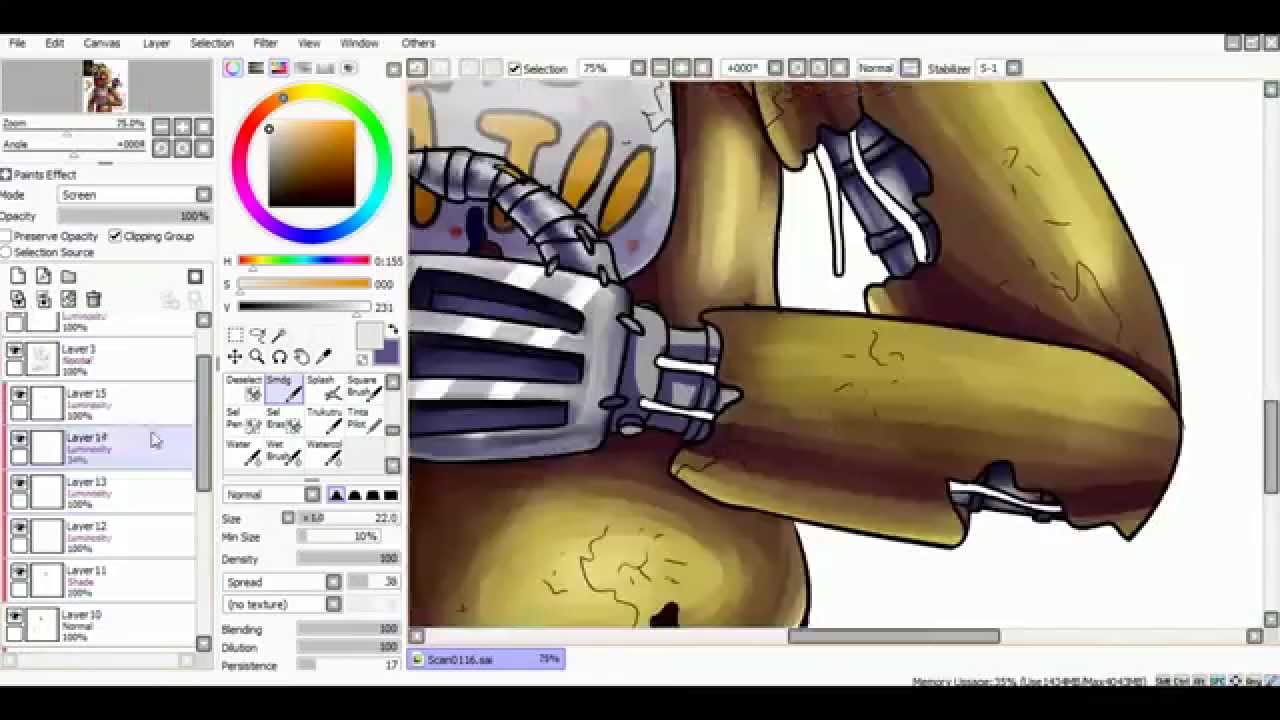This screenshot has height=720, width=1280.
Task: Open the Spread brush shape dropdown
Action: click(283, 582)
